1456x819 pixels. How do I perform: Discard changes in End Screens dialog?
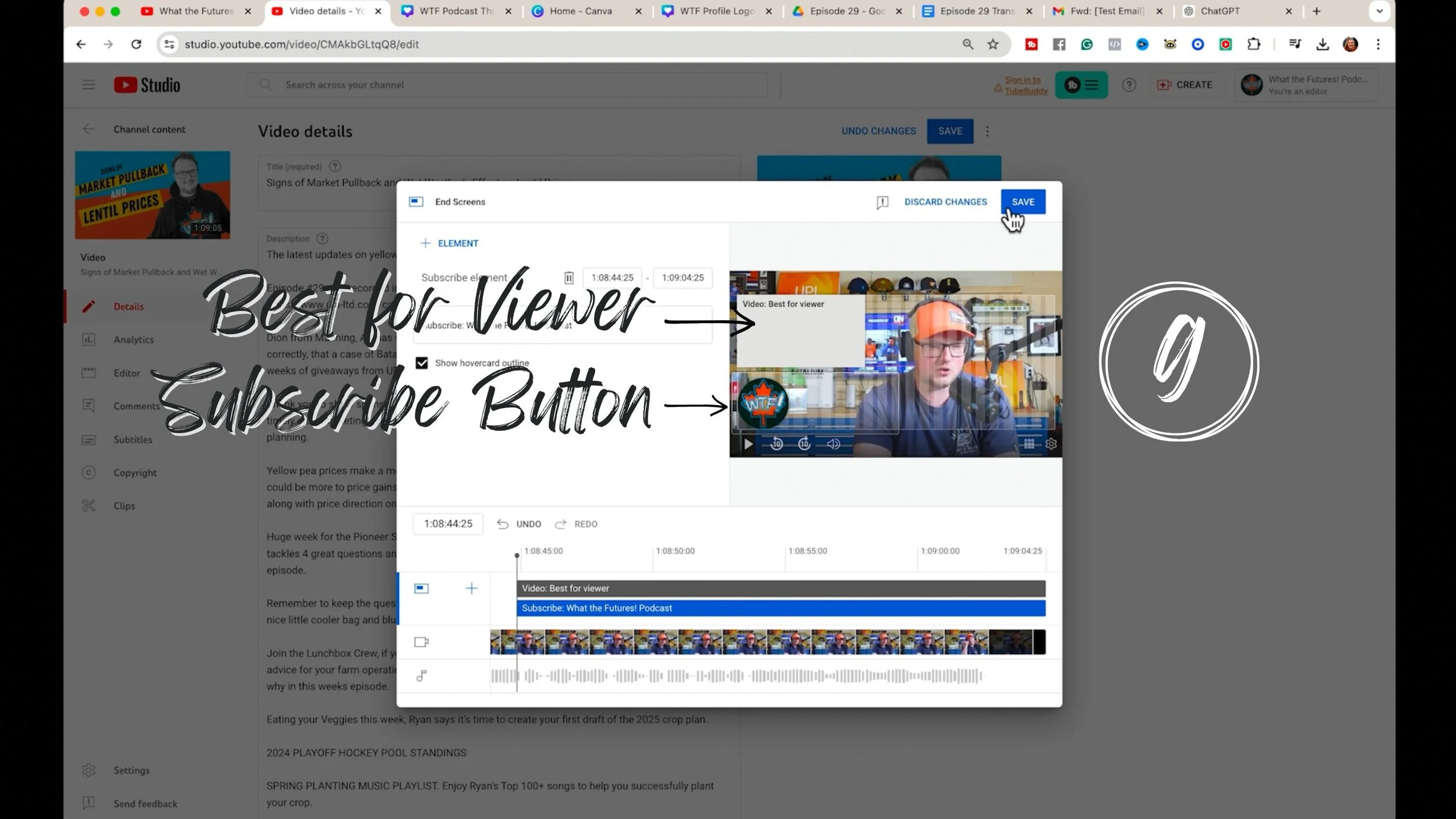point(945,201)
